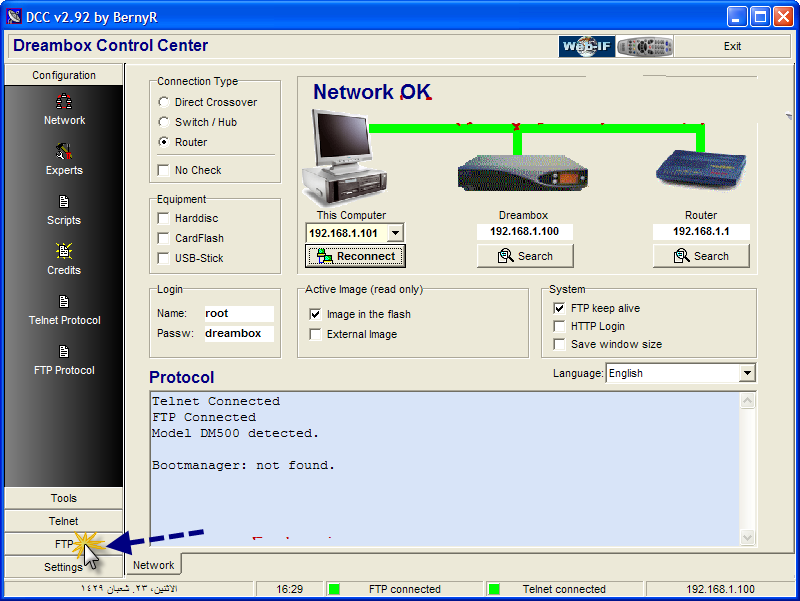Expand This Computer IP address dropdown
Screen dimensions: 800x601
click(x=395, y=233)
